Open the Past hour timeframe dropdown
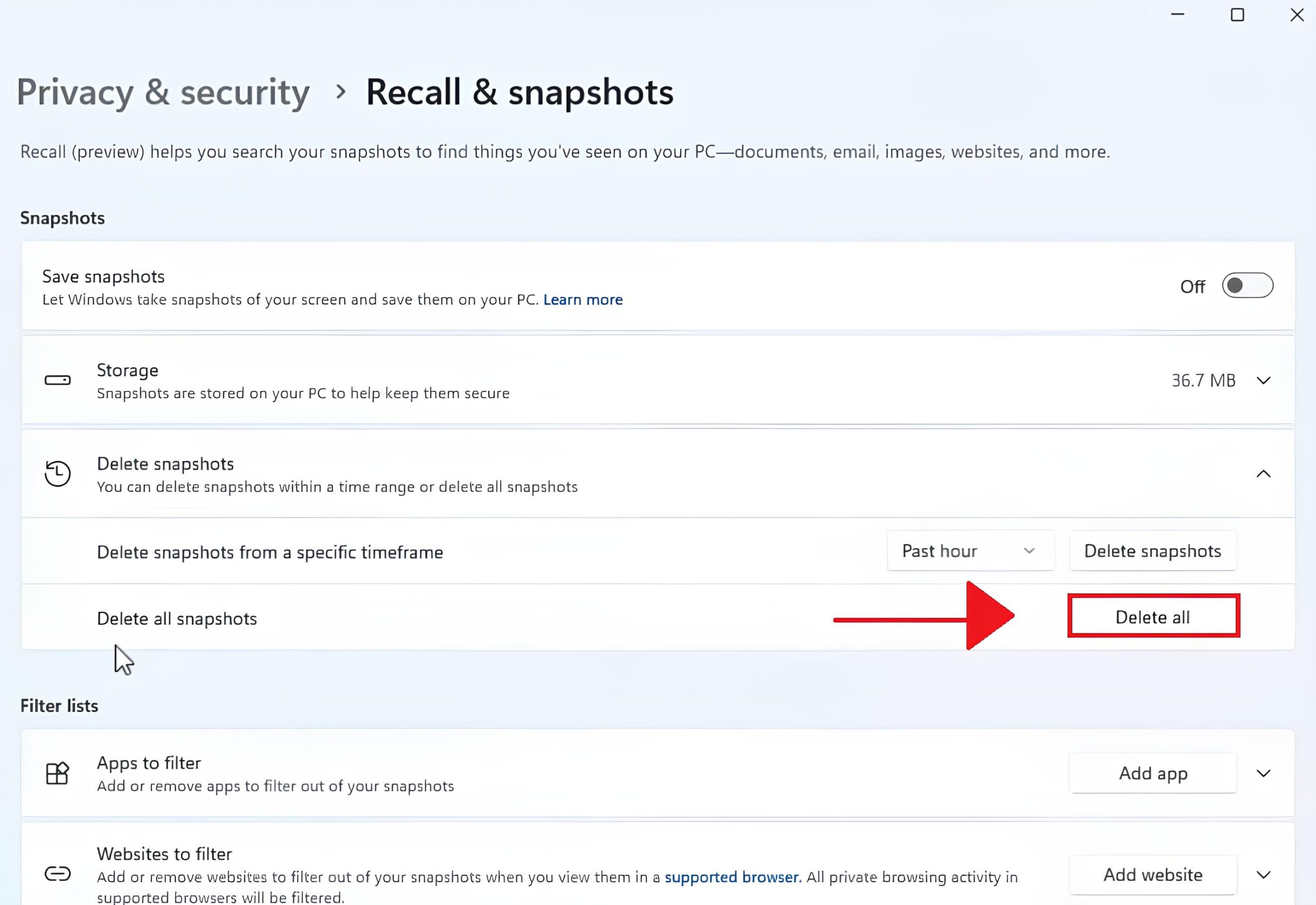Image resolution: width=1316 pixels, height=905 pixels. [x=970, y=550]
